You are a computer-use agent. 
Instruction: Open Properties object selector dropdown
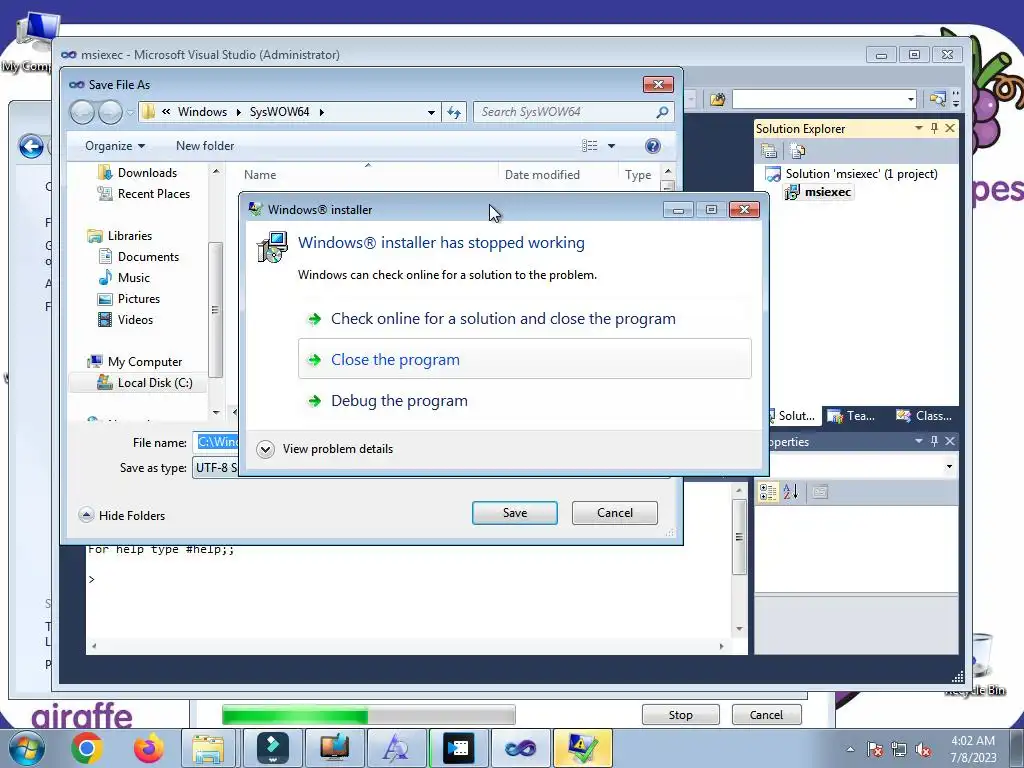coord(950,466)
